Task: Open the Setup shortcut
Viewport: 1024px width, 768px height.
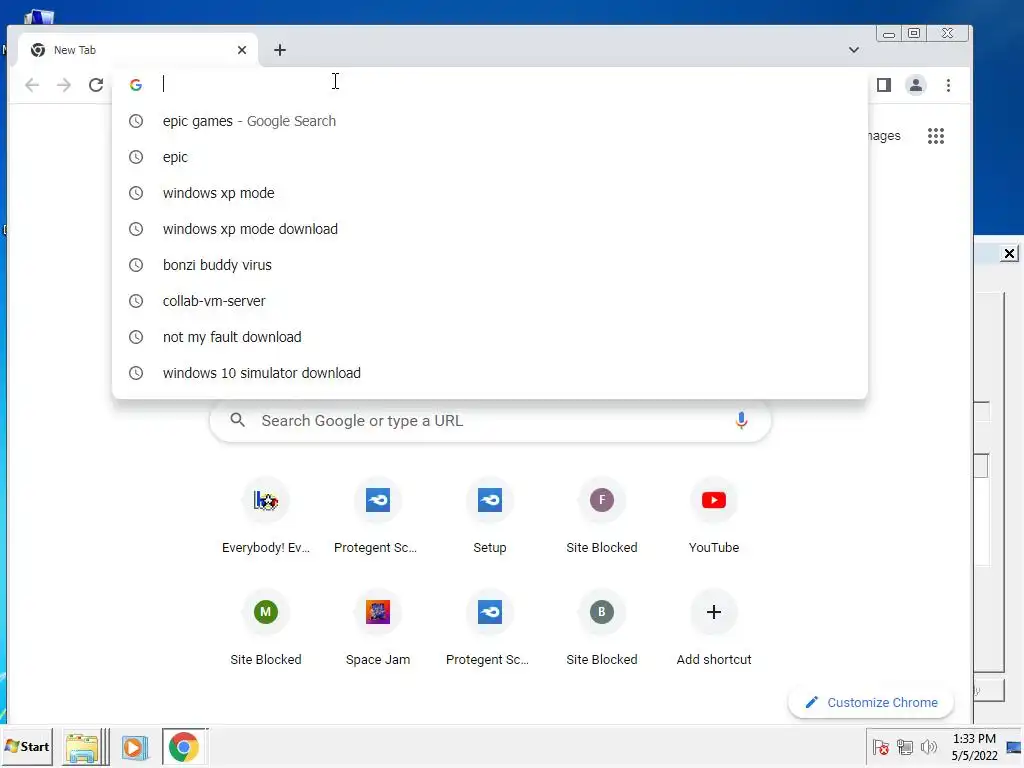Action: [490, 517]
